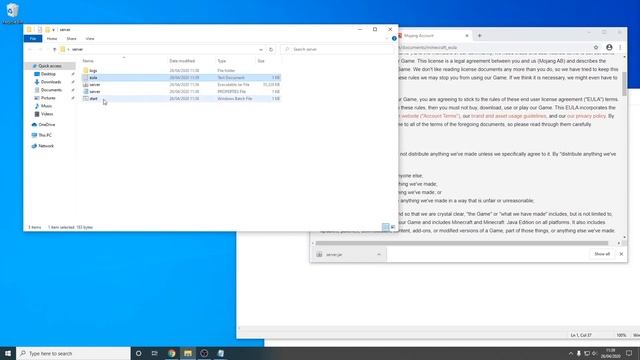Viewport: 640px width, 360px height.
Task: Open the address bar history dropdown
Action: (261, 49)
